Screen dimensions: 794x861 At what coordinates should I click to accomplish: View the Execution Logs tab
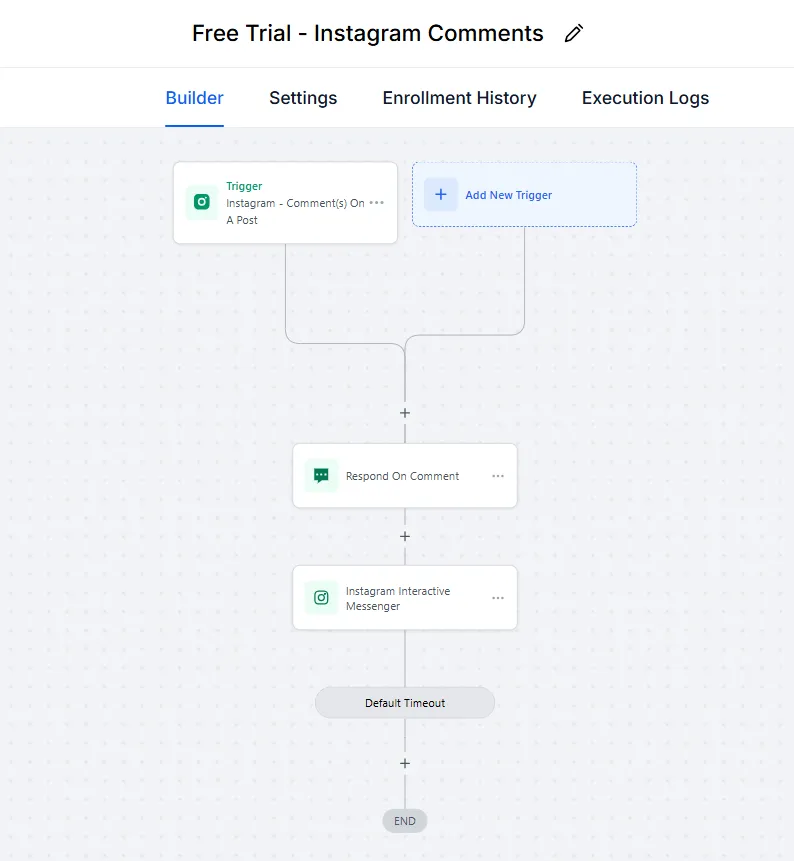645,98
